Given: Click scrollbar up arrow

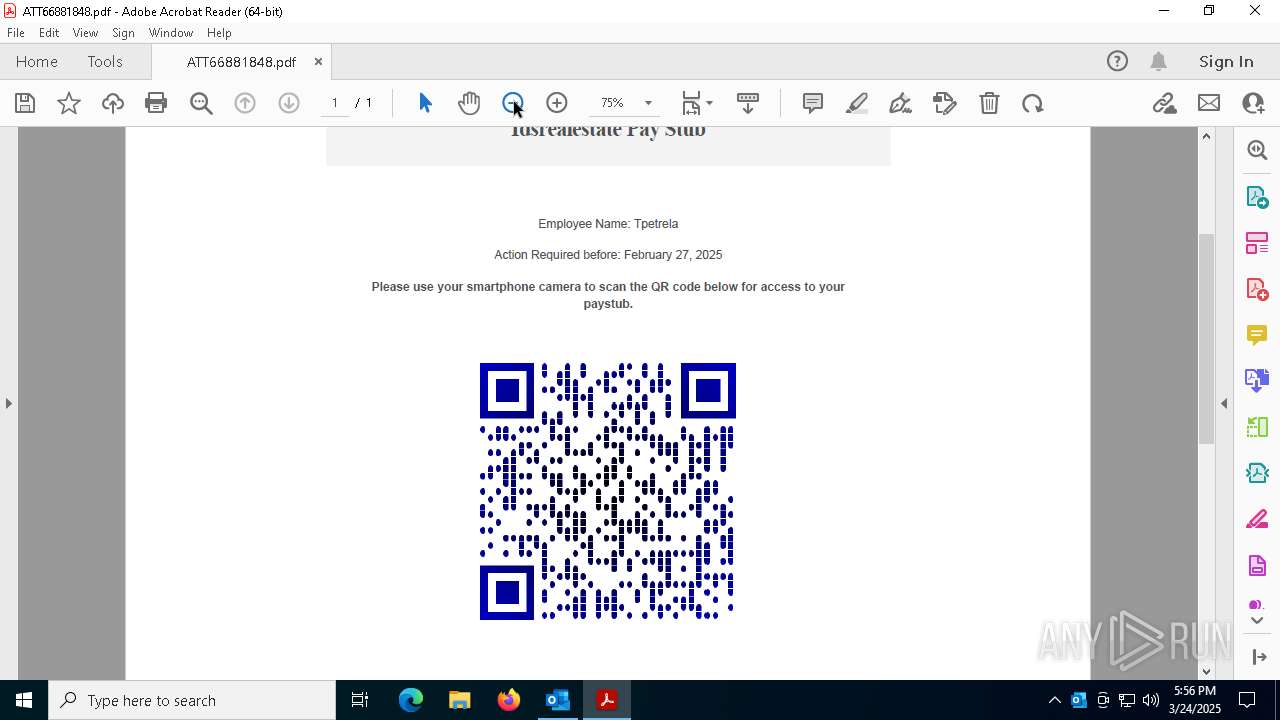Looking at the screenshot, I should [1206, 135].
